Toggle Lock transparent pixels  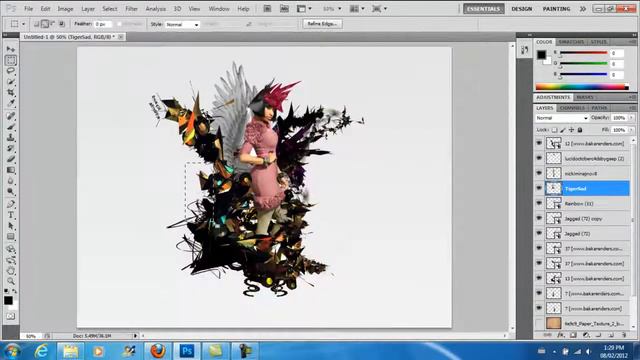coord(554,130)
